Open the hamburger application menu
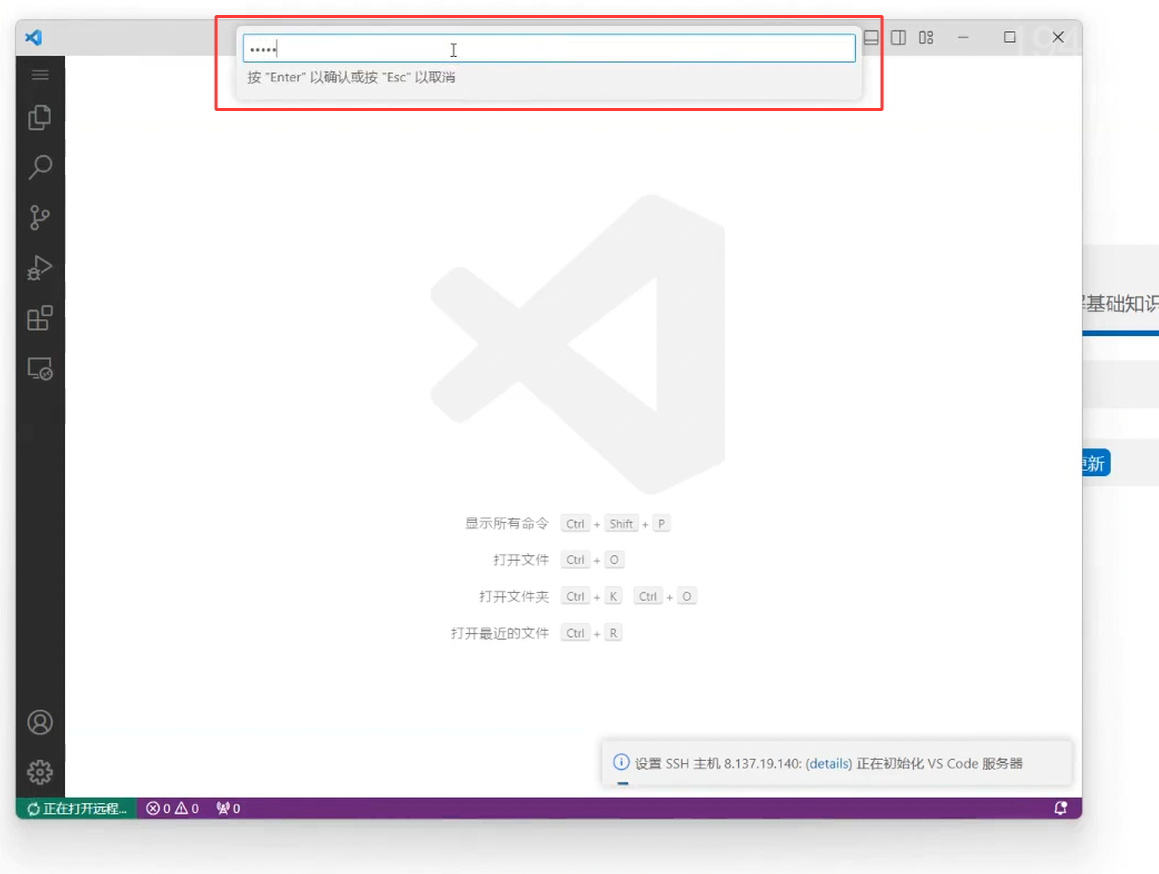 pos(40,75)
